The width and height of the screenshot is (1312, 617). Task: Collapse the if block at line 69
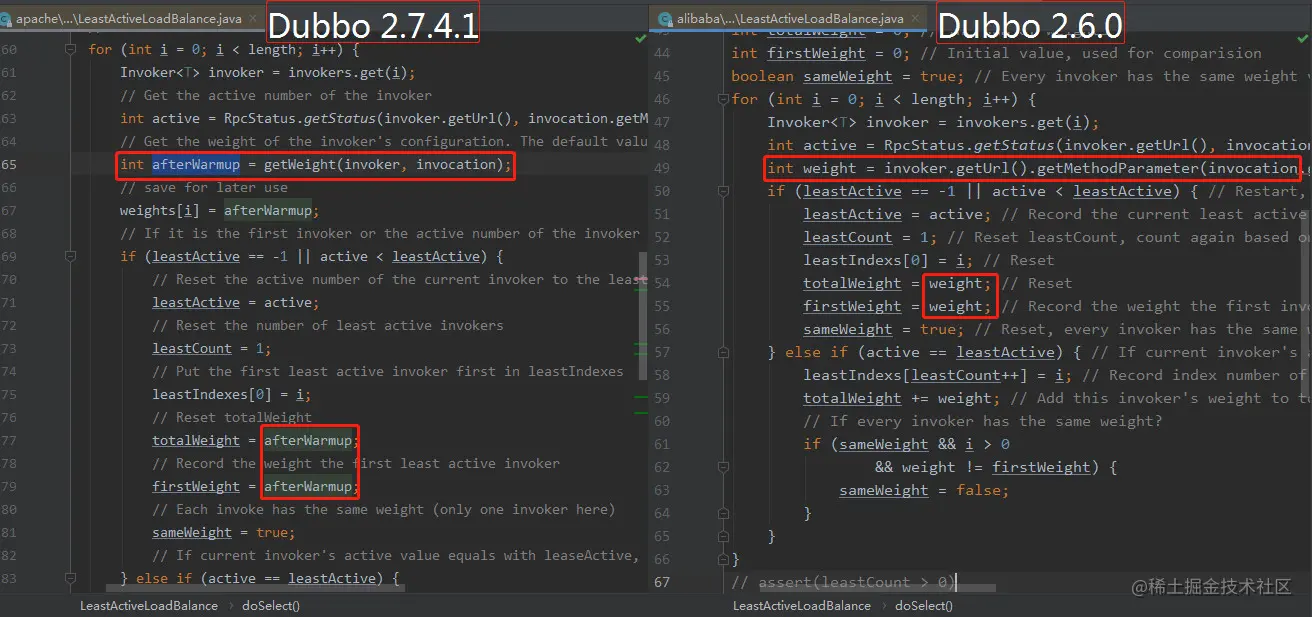70,256
